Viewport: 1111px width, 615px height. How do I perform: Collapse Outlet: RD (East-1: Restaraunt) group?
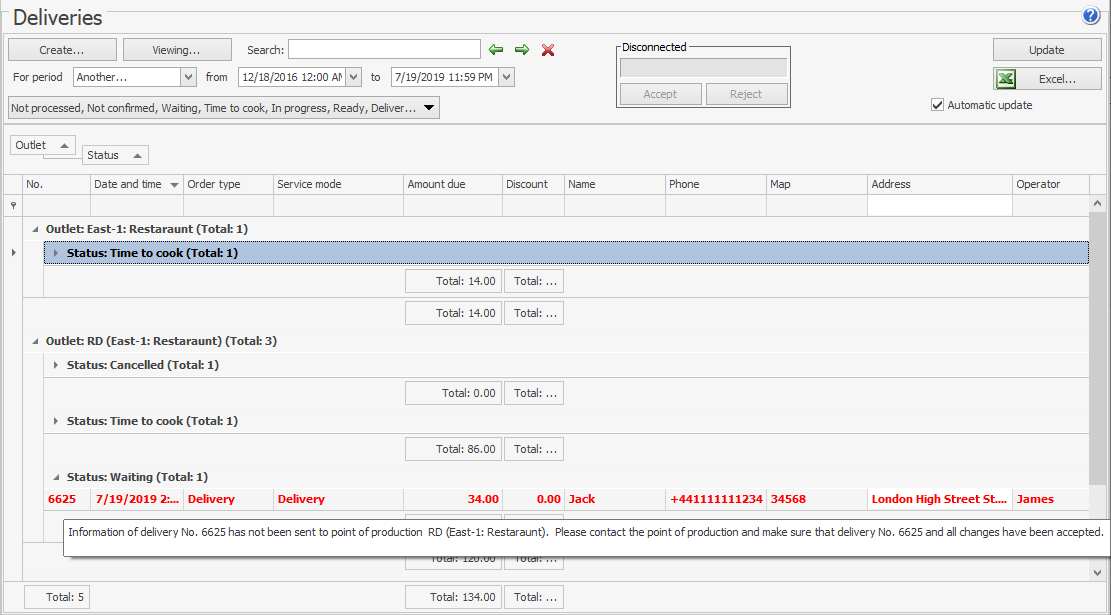(36, 341)
